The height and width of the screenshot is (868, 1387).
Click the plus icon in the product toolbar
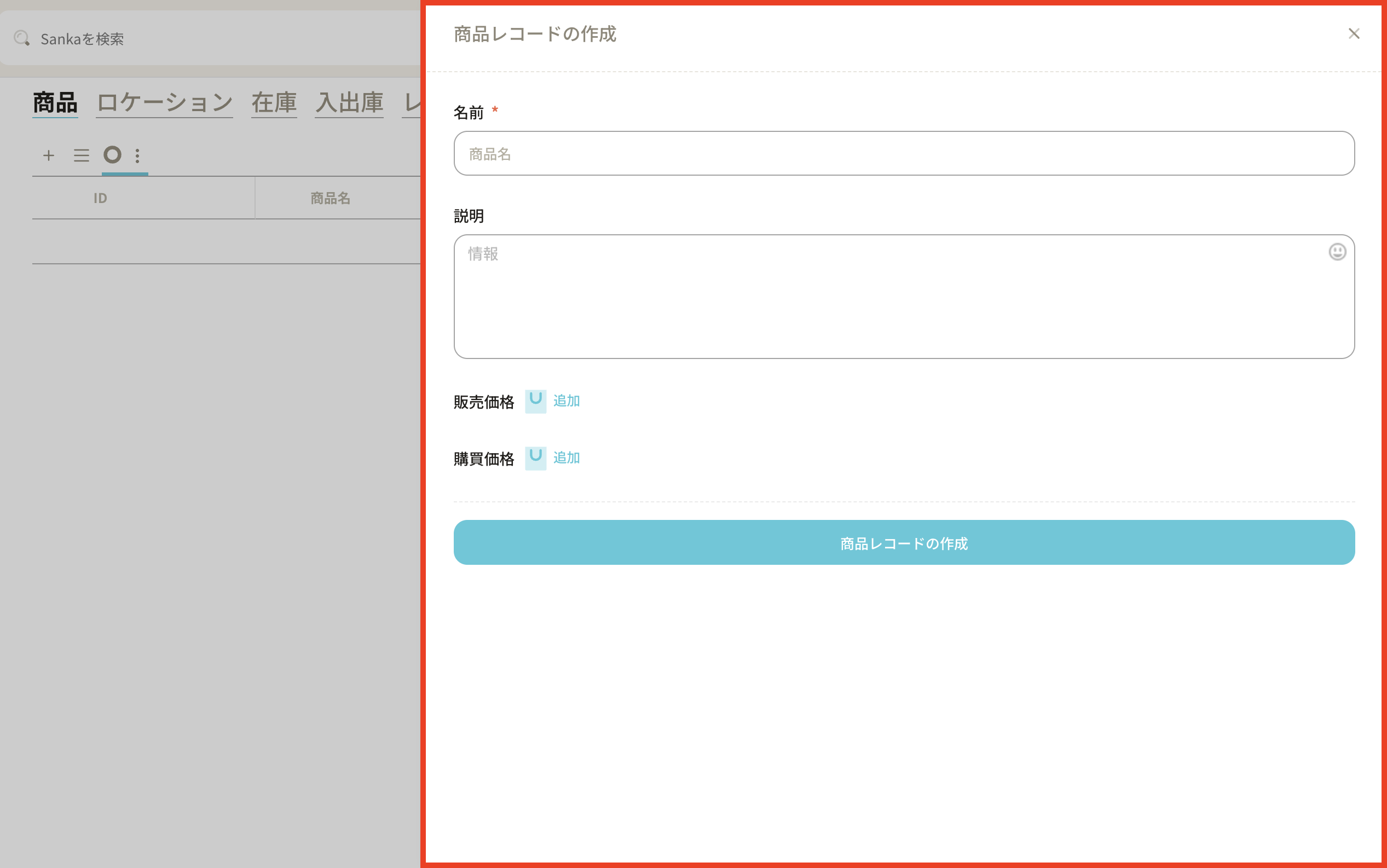pyautogui.click(x=49, y=155)
